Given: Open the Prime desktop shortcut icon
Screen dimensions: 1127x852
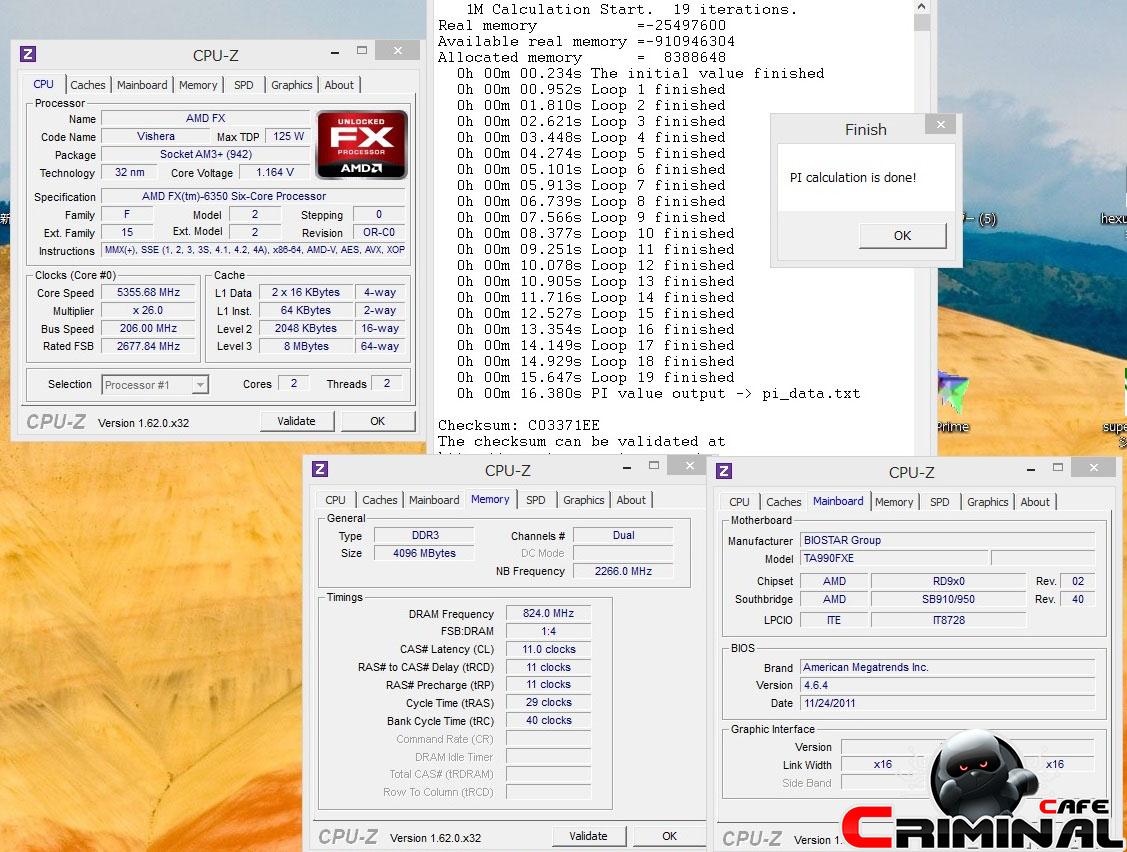Looking at the screenshot, I should 952,403.
